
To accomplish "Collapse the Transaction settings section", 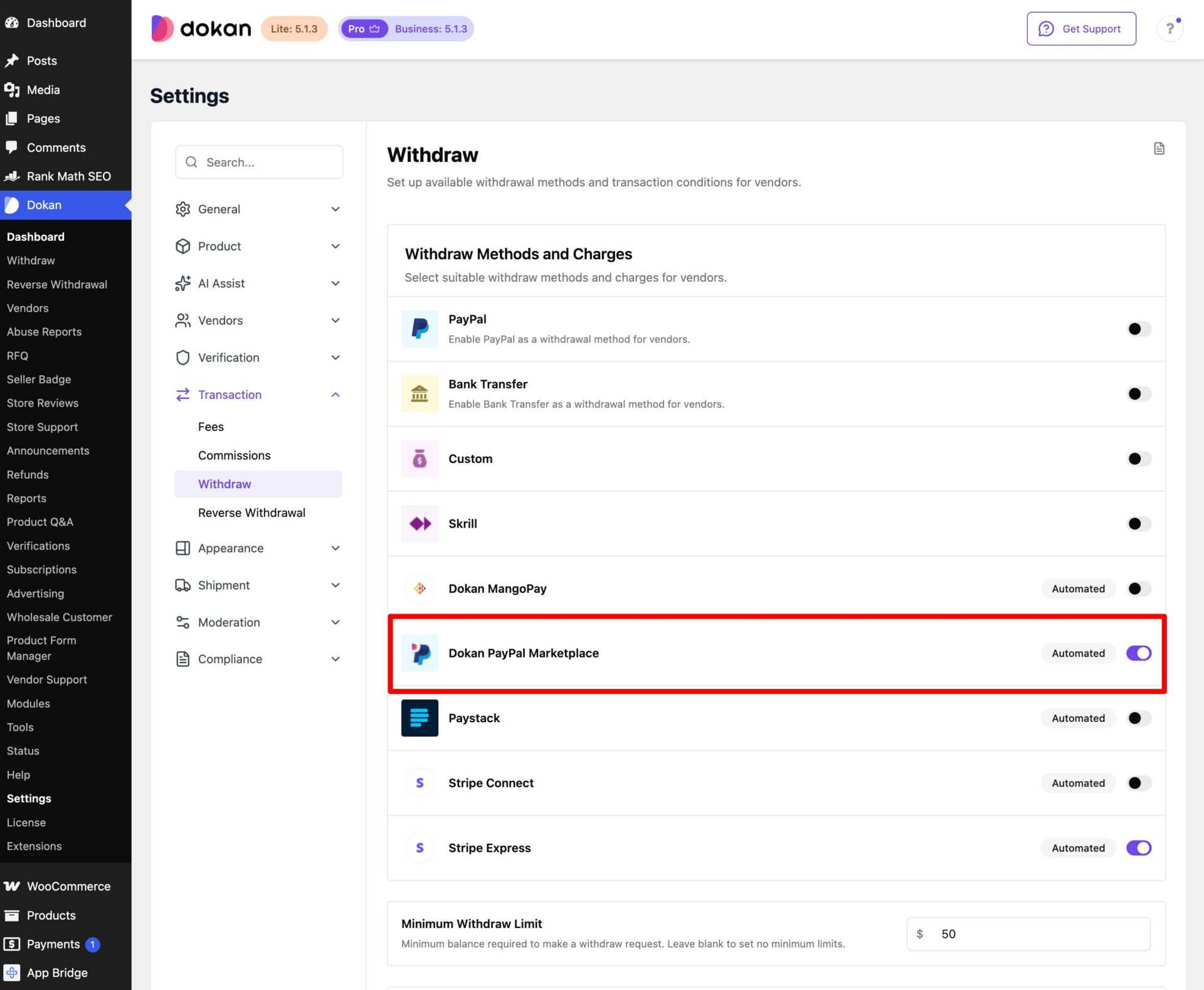I will click(x=258, y=395).
